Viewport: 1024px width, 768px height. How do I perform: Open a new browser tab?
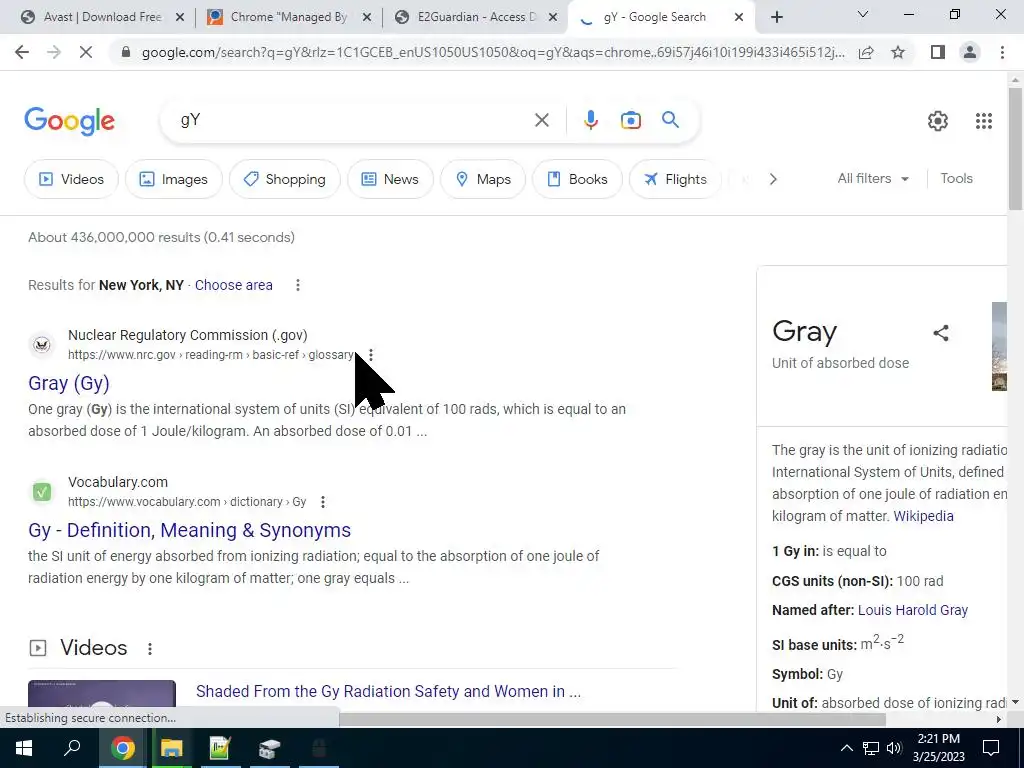click(776, 17)
